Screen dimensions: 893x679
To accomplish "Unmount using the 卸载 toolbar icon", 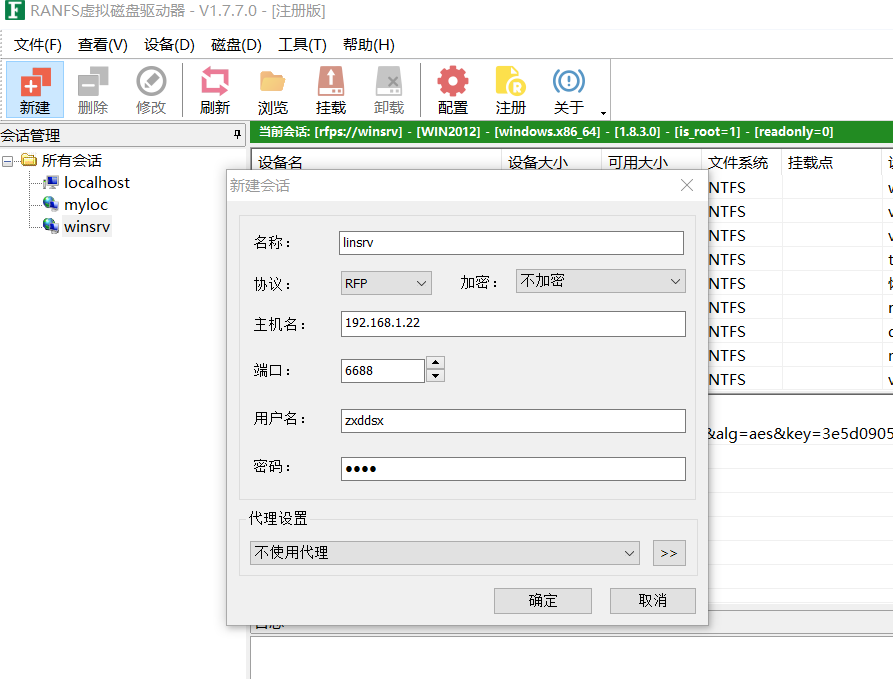I will point(388,89).
